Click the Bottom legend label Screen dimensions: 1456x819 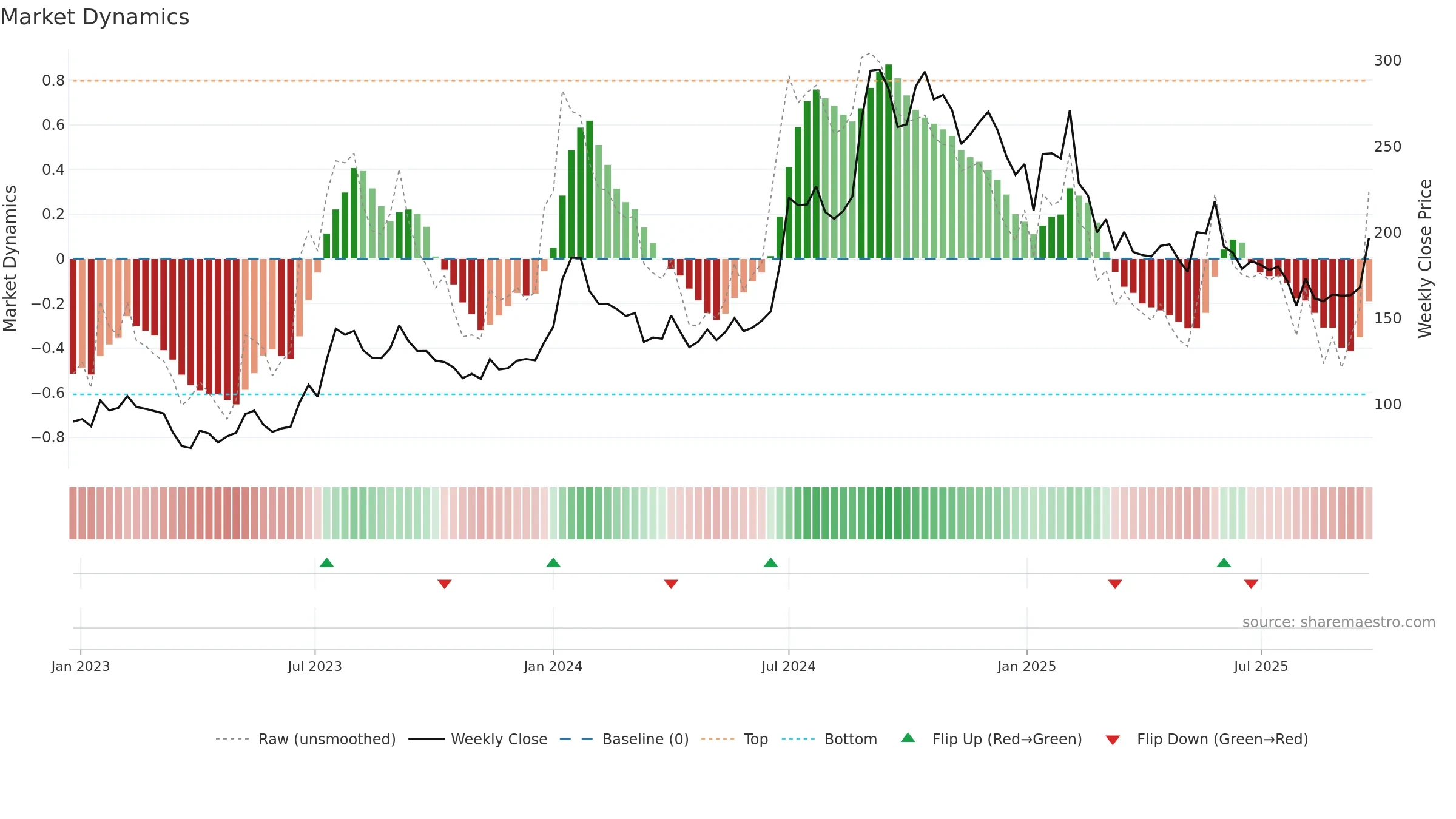click(x=851, y=739)
